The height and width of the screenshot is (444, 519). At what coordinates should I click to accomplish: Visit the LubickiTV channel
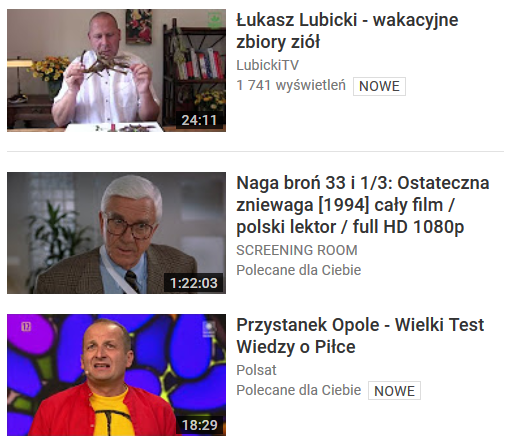click(x=267, y=65)
